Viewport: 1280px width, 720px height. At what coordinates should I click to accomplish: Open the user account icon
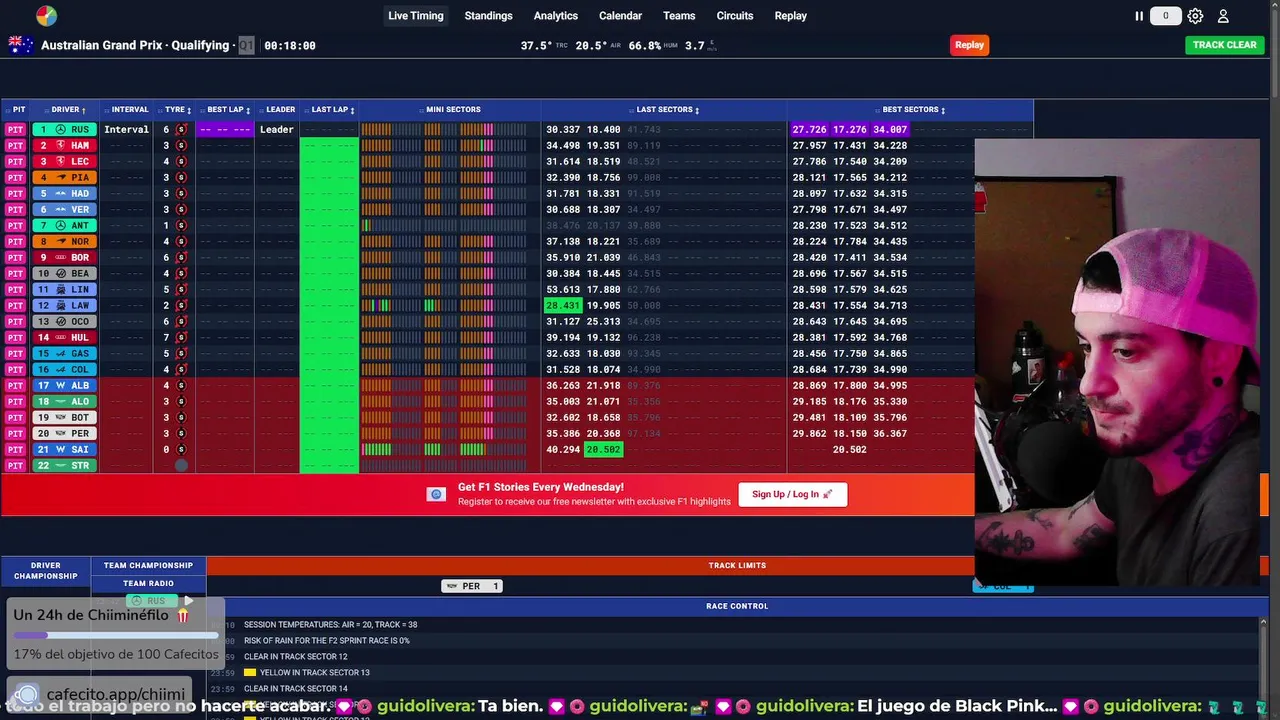1223,16
